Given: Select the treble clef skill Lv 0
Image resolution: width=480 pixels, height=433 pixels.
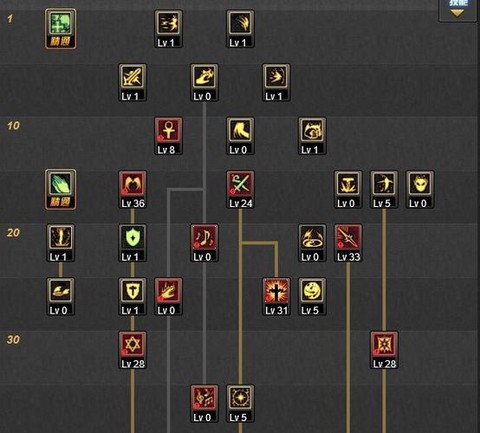Looking at the screenshot, I should [x=205, y=403].
